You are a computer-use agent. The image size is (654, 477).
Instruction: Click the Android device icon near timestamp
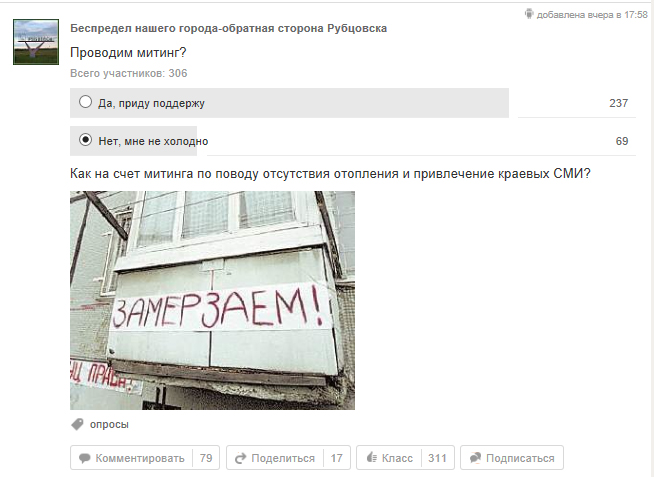pos(529,14)
